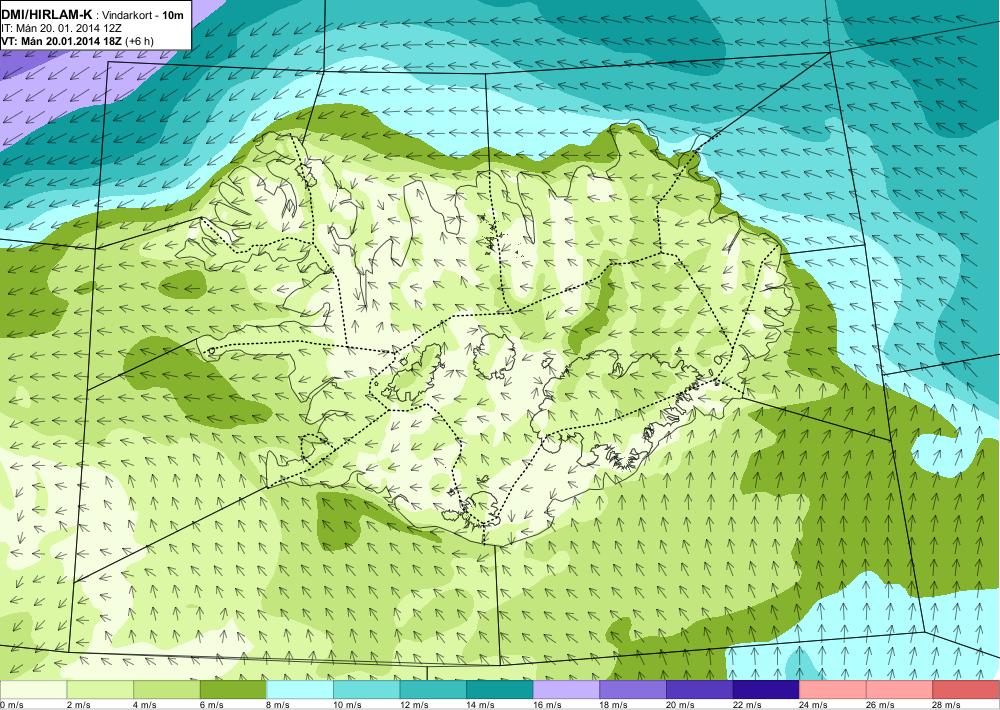This screenshot has height=710, width=1000.
Task: Select the "16 m/s" legend label
Action: coord(547,705)
